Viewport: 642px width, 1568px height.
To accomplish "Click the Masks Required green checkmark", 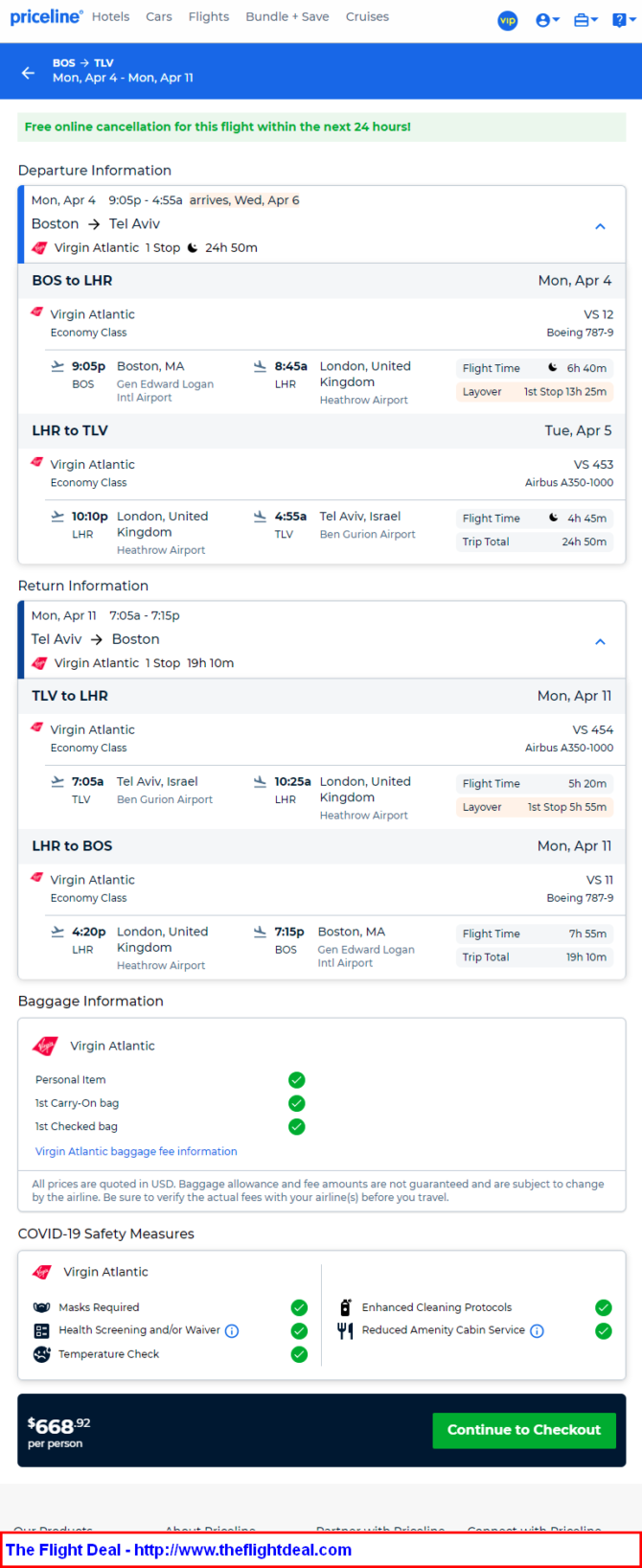I will point(299,1307).
